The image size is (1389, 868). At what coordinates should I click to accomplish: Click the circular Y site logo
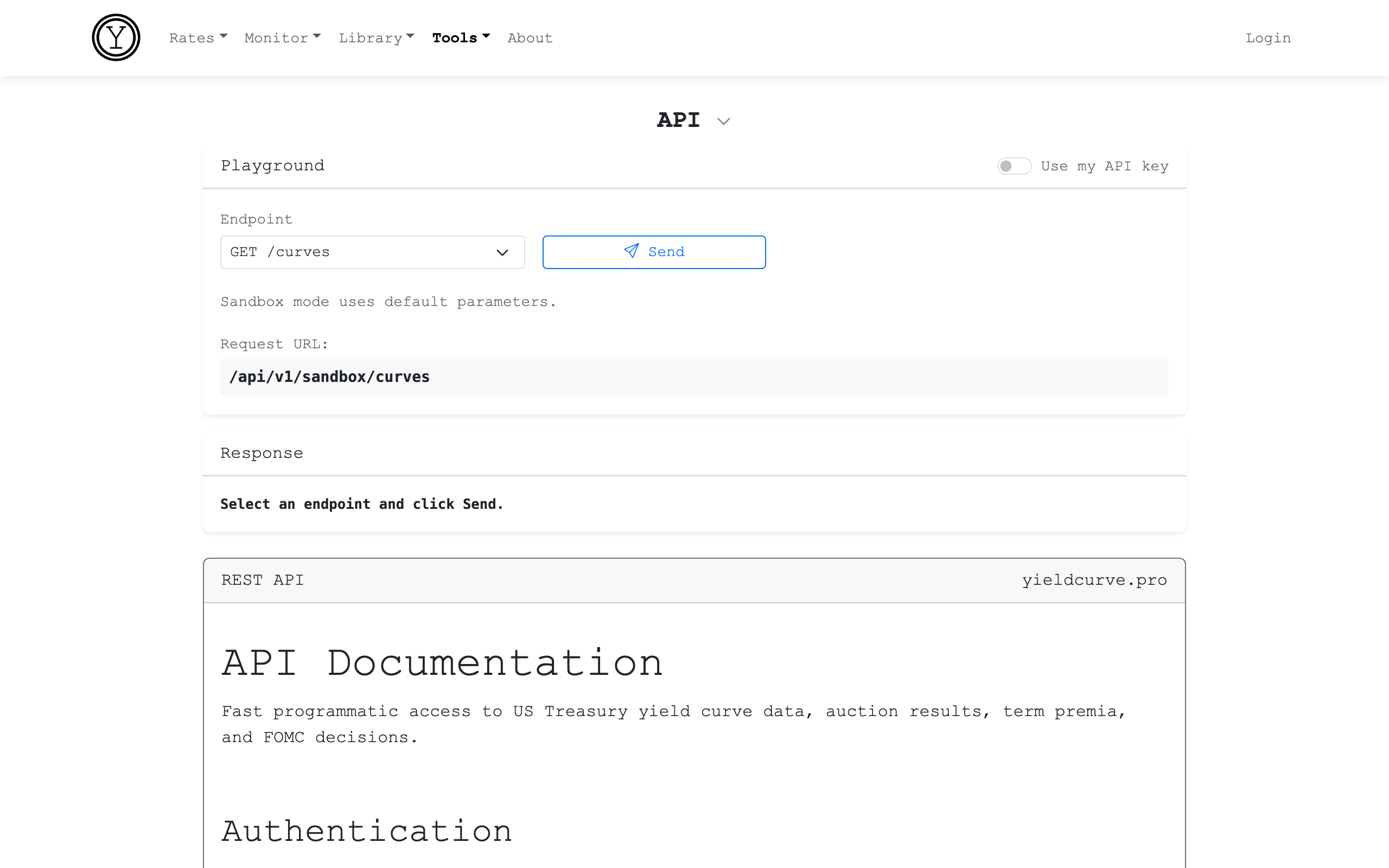[x=116, y=38]
